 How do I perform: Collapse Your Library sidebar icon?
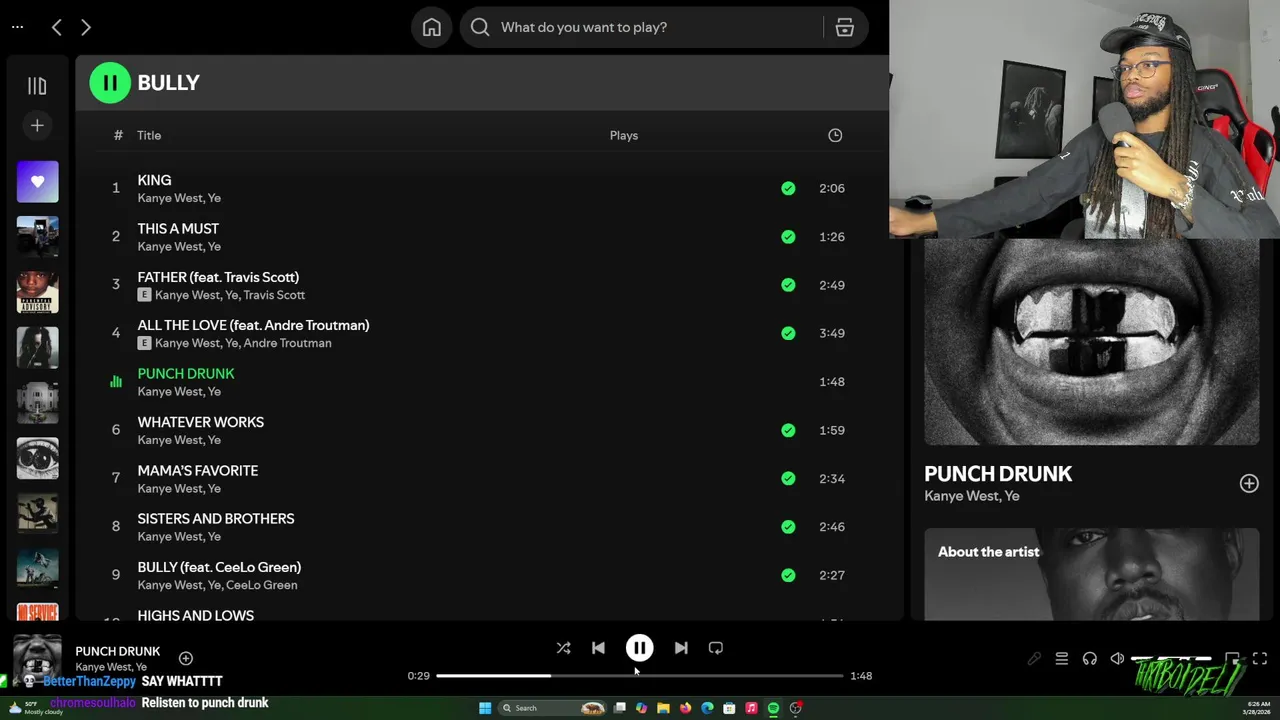pos(37,86)
